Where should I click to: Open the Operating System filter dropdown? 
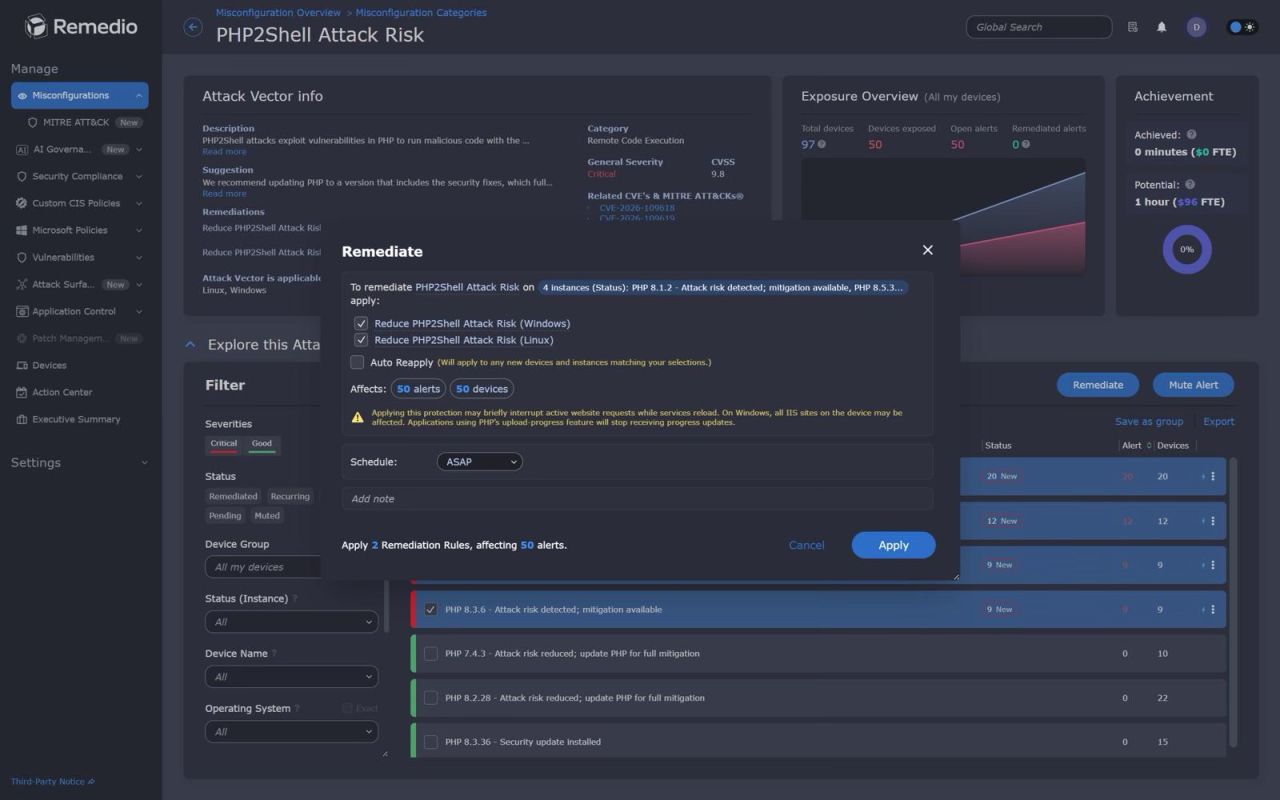[x=291, y=732]
